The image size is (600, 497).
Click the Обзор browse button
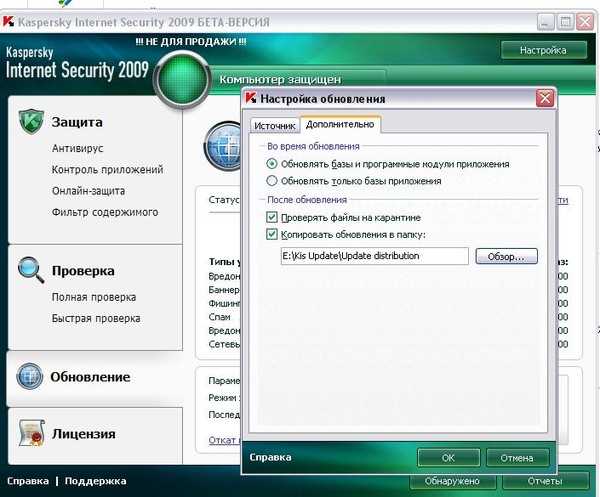click(506, 256)
